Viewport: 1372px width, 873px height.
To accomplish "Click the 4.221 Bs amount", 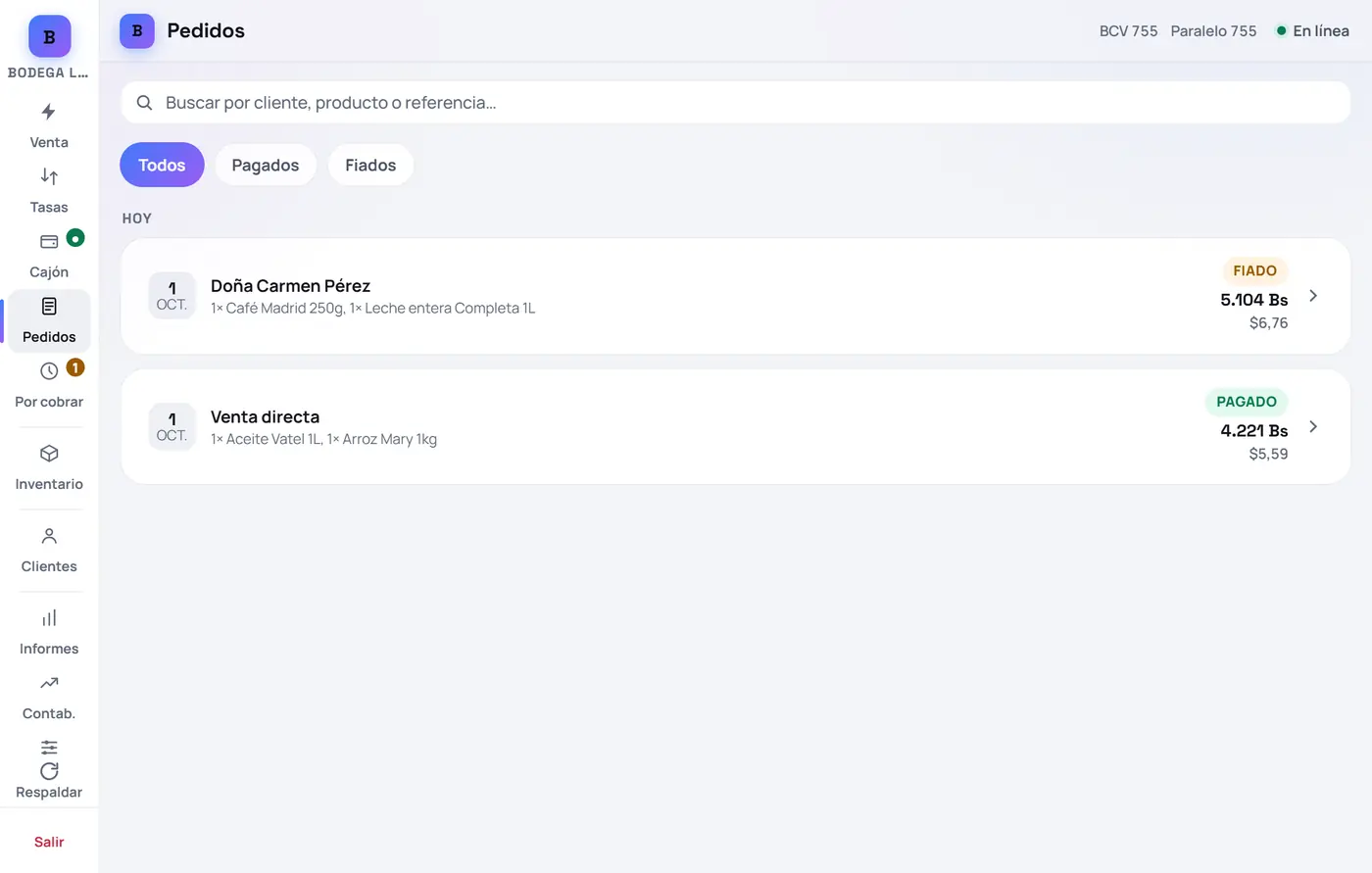I will tap(1253, 430).
